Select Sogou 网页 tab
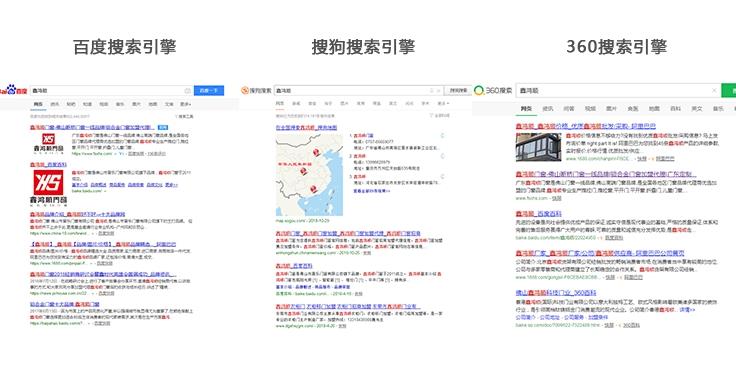This screenshot has height=381, width=736. (280, 103)
